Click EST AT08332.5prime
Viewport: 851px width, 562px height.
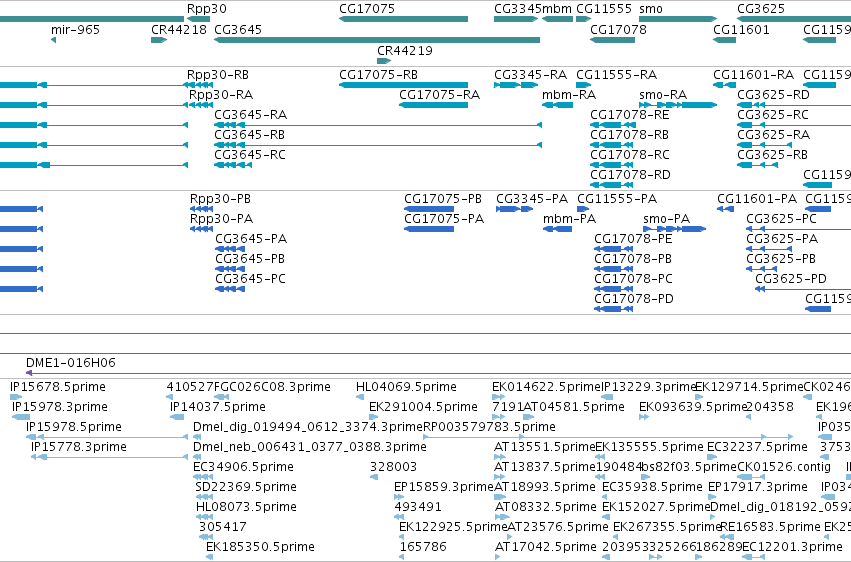545,508
